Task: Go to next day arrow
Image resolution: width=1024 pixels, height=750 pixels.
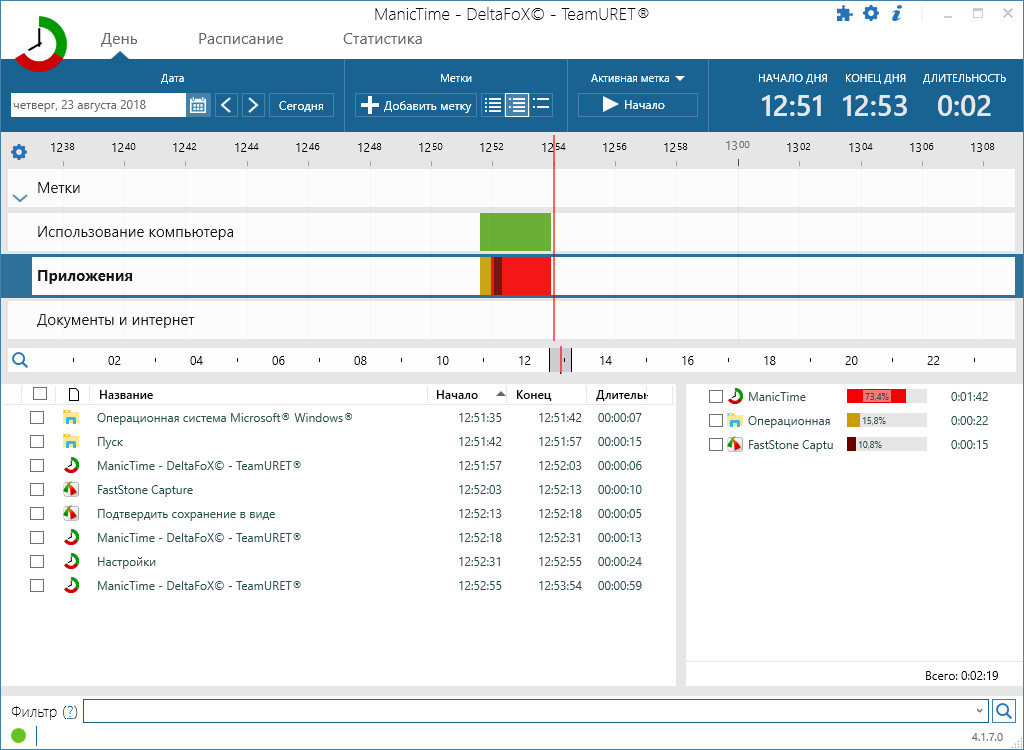Action: tap(253, 105)
